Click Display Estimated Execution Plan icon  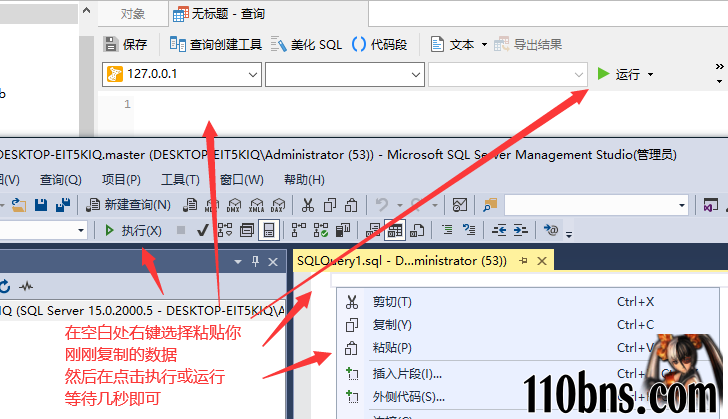coord(225,230)
